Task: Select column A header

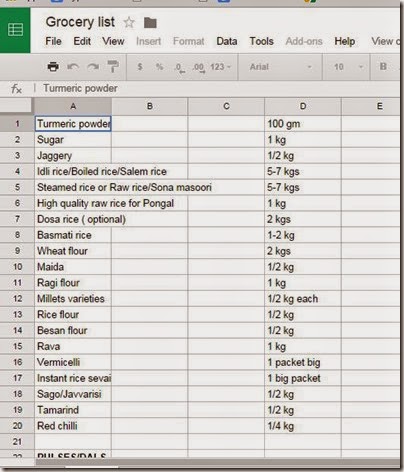Action: 73,106
